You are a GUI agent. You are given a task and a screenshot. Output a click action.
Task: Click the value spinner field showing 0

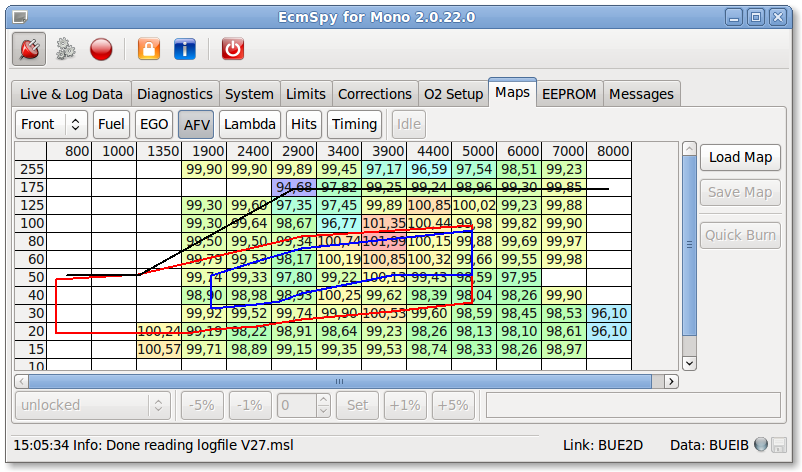297,406
